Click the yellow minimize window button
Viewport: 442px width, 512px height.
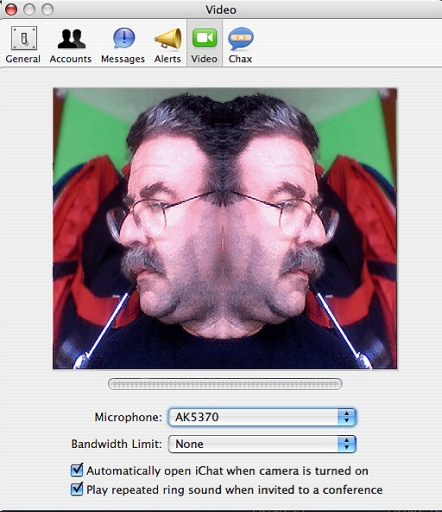click(29, 10)
